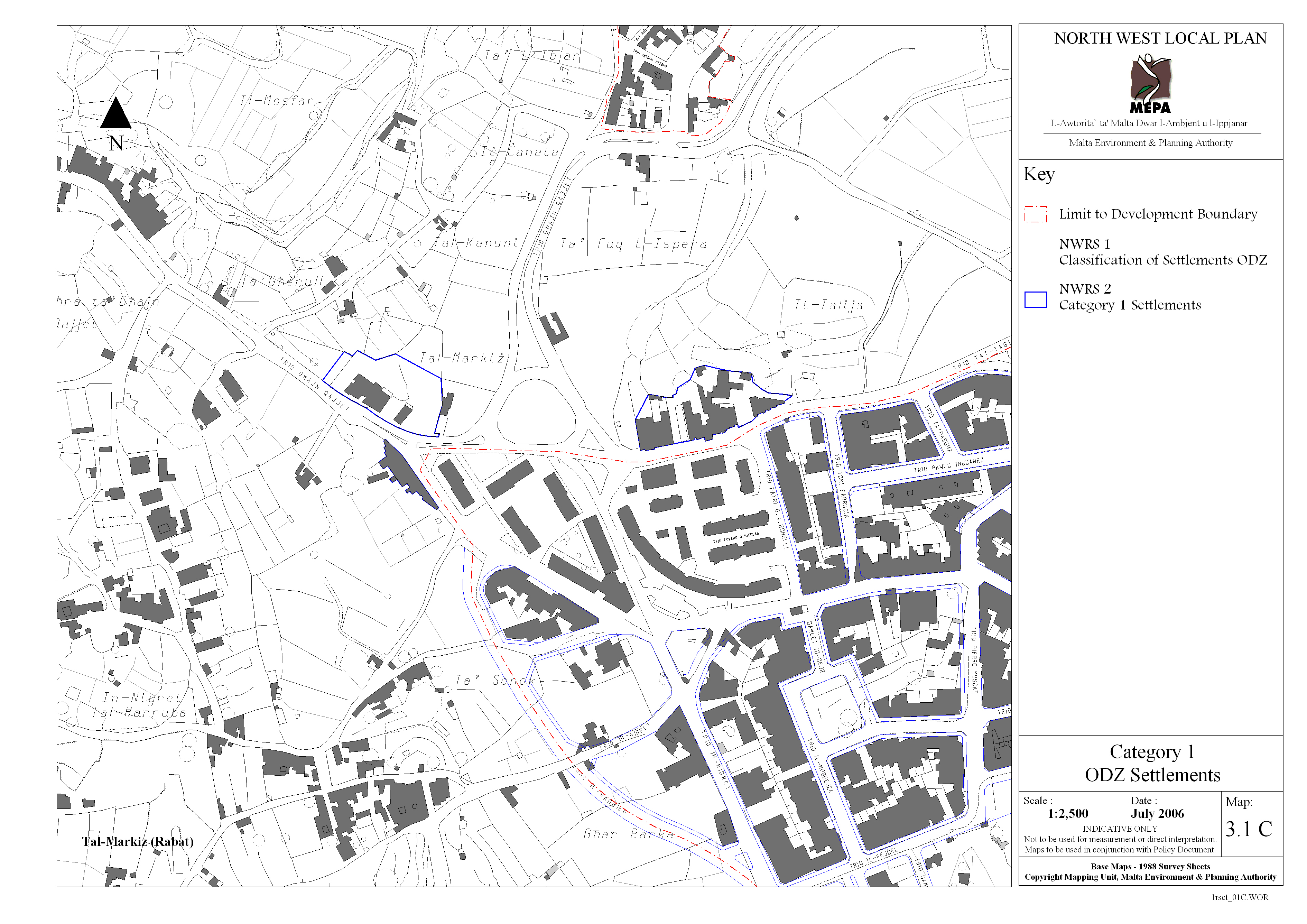Click the map number '3.1 C'
Viewport: 1307px width, 924px height.
1248,829
